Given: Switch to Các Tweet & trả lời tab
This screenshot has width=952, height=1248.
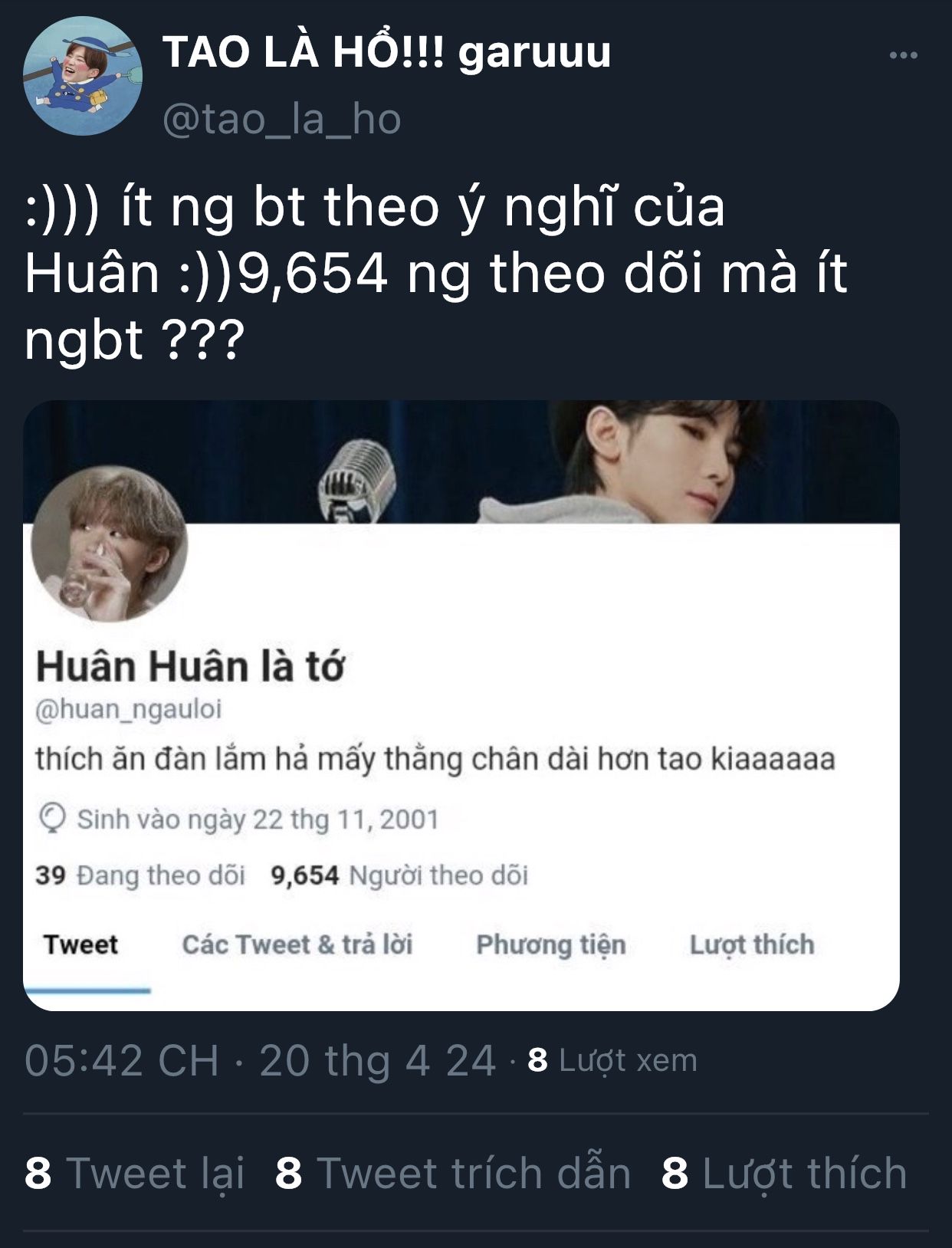Looking at the screenshot, I should [297, 944].
